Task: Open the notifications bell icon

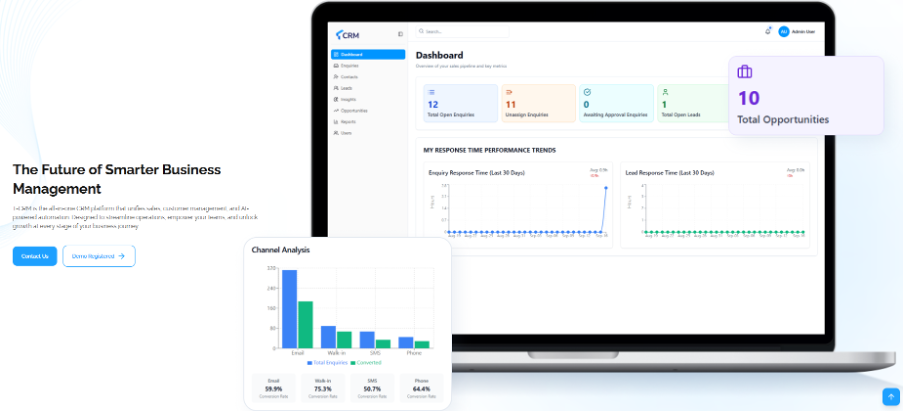Action: pyautogui.click(x=768, y=31)
